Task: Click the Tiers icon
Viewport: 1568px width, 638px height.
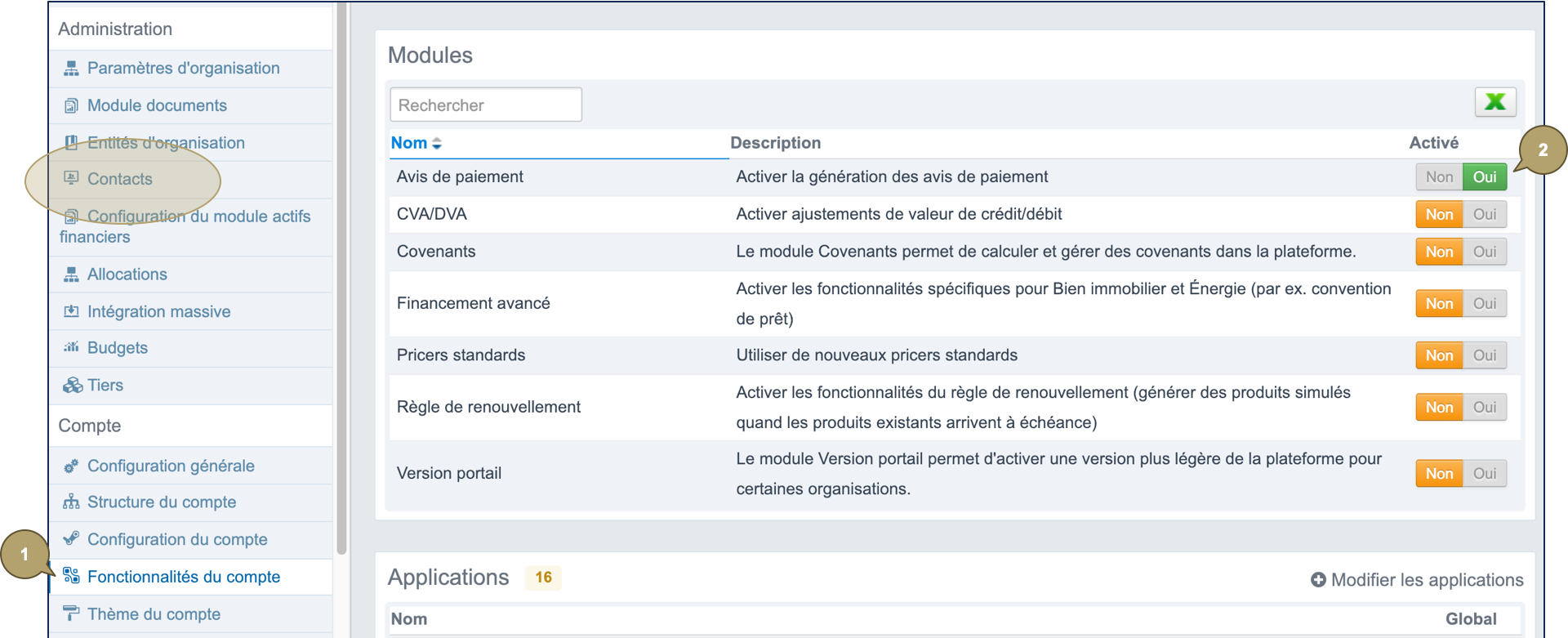Action: click(73, 385)
